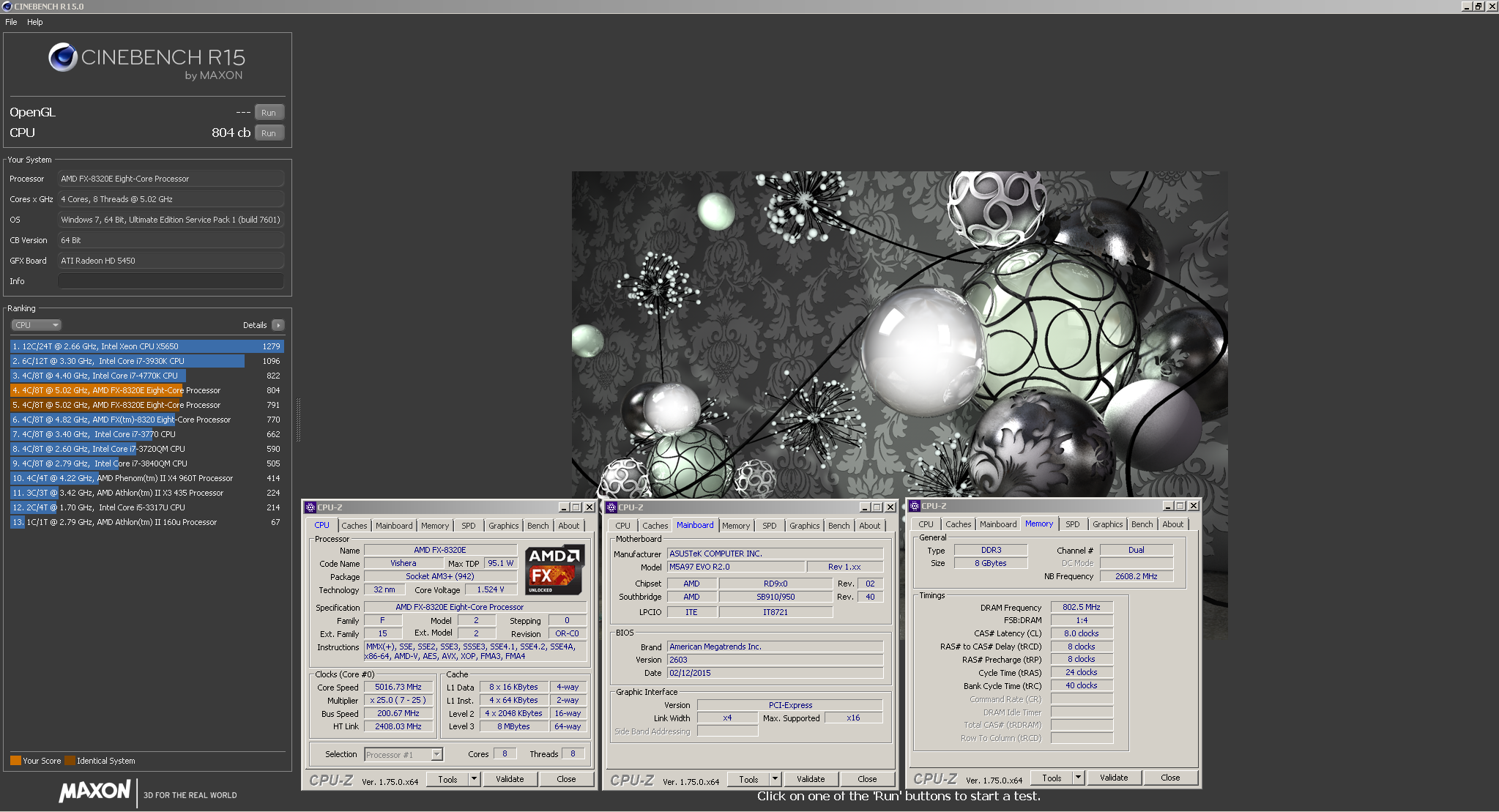Open Bench tab in first CPU-Z window

(538, 526)
